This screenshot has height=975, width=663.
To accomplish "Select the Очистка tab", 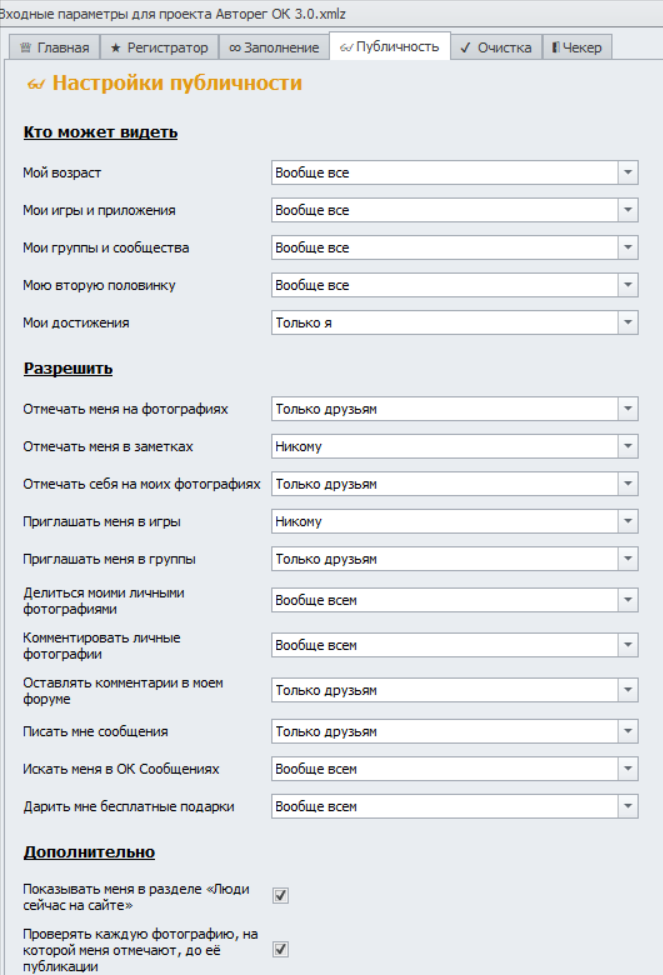I will tap(495, 47).
